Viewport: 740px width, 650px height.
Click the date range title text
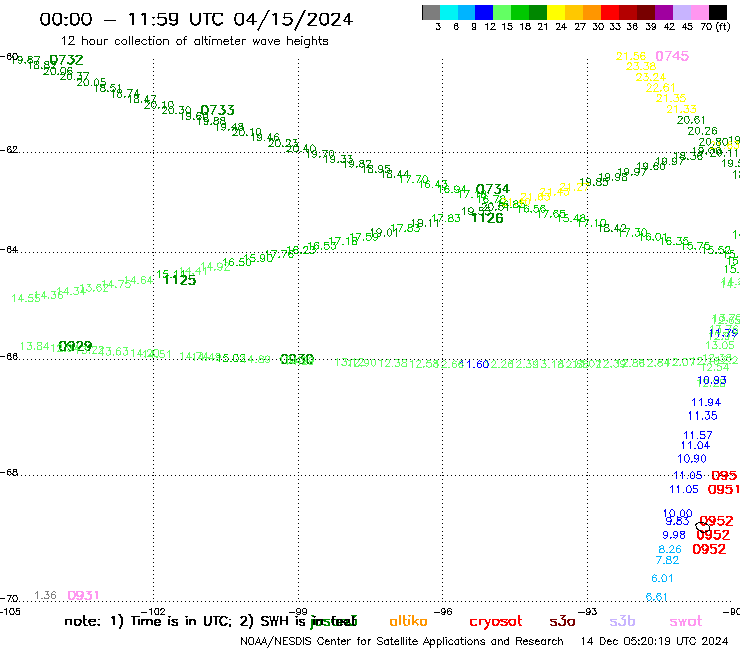196,19
